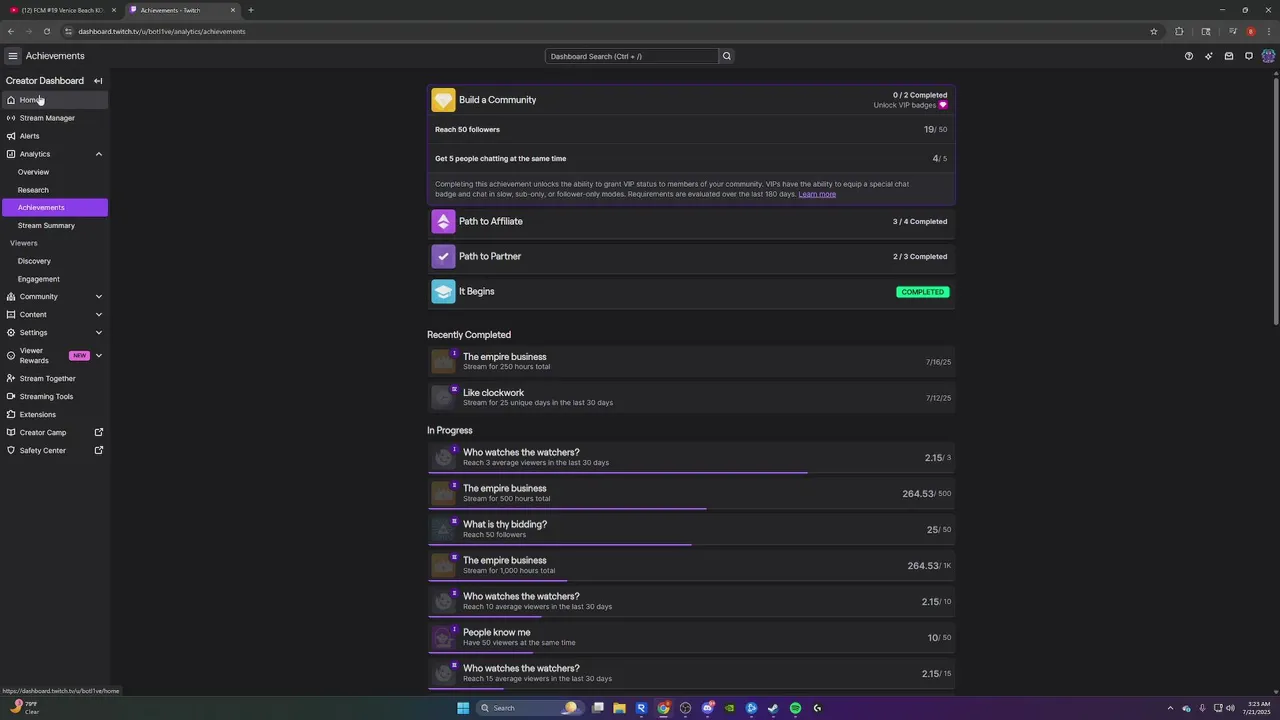Expand the Path to Partner achievement
The height and width of the screenshot is (720, 1280).
click(x=691, y=257)
